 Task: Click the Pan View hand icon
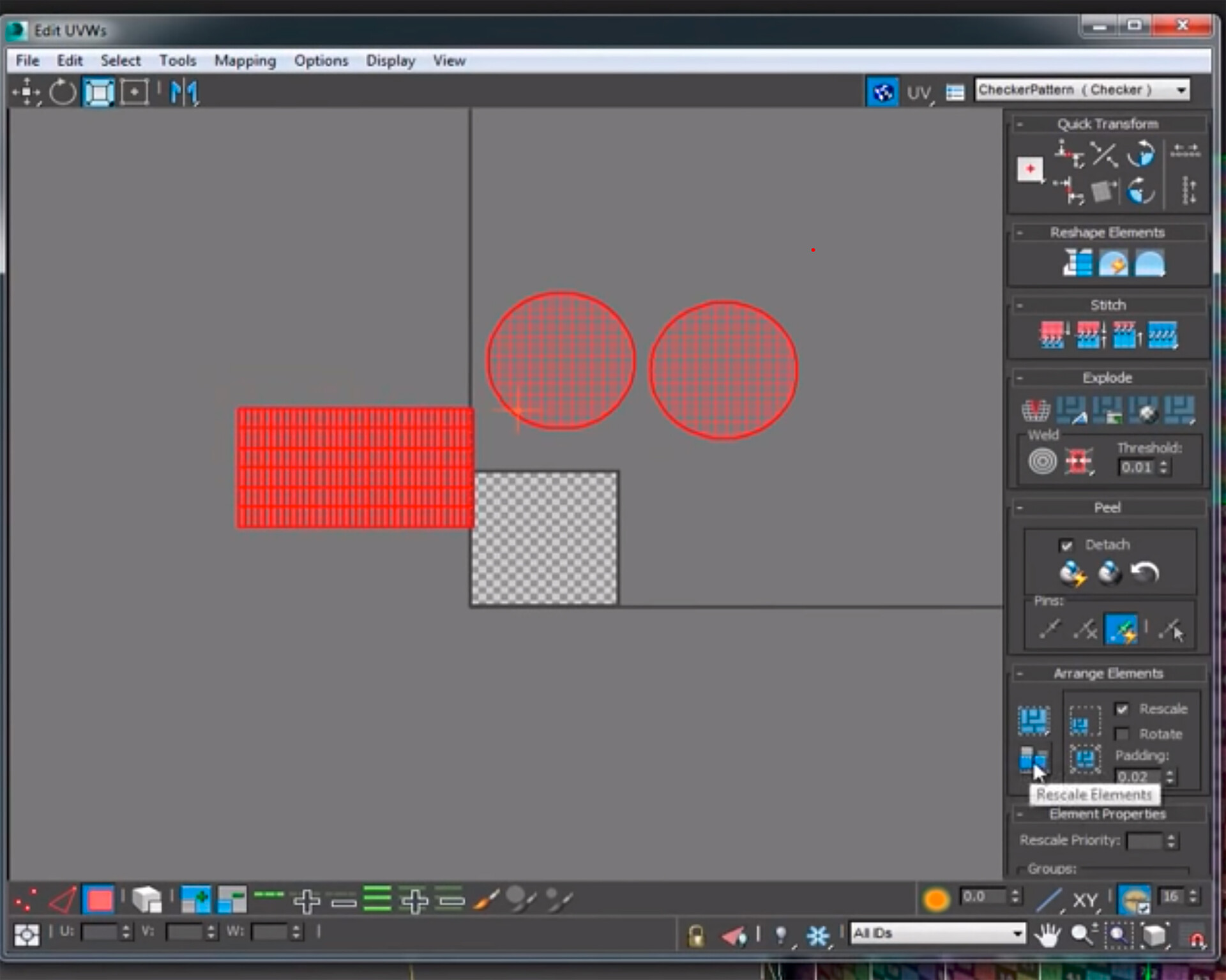(1047, 935)
